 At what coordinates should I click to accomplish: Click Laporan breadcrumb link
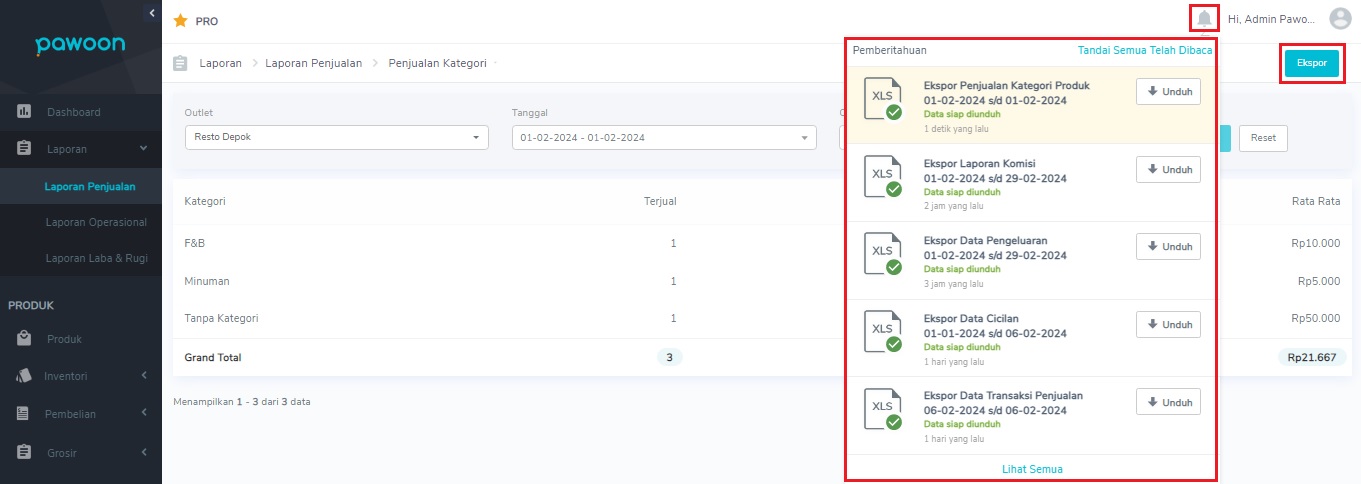point(220,63)
